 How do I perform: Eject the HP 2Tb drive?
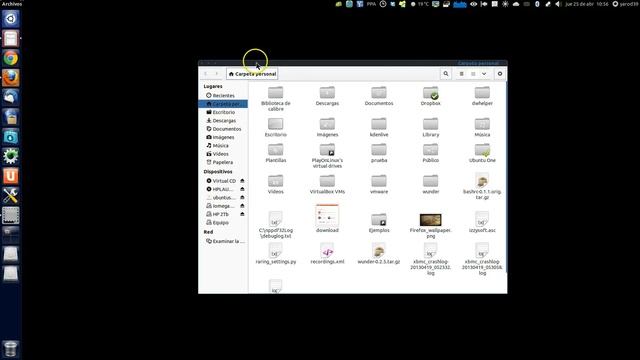[242, 214]
